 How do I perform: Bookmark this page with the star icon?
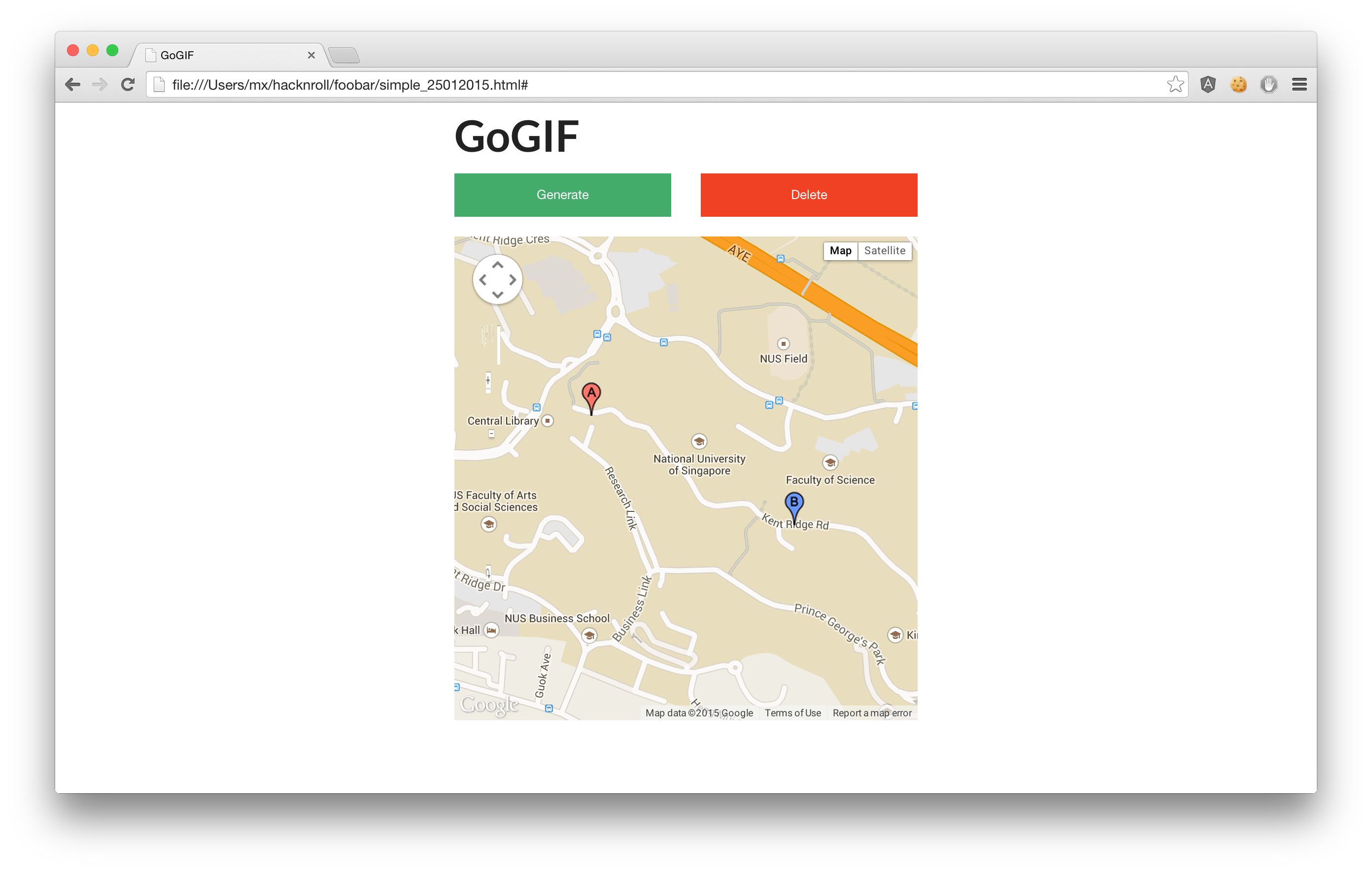[x=1174, y=85]
